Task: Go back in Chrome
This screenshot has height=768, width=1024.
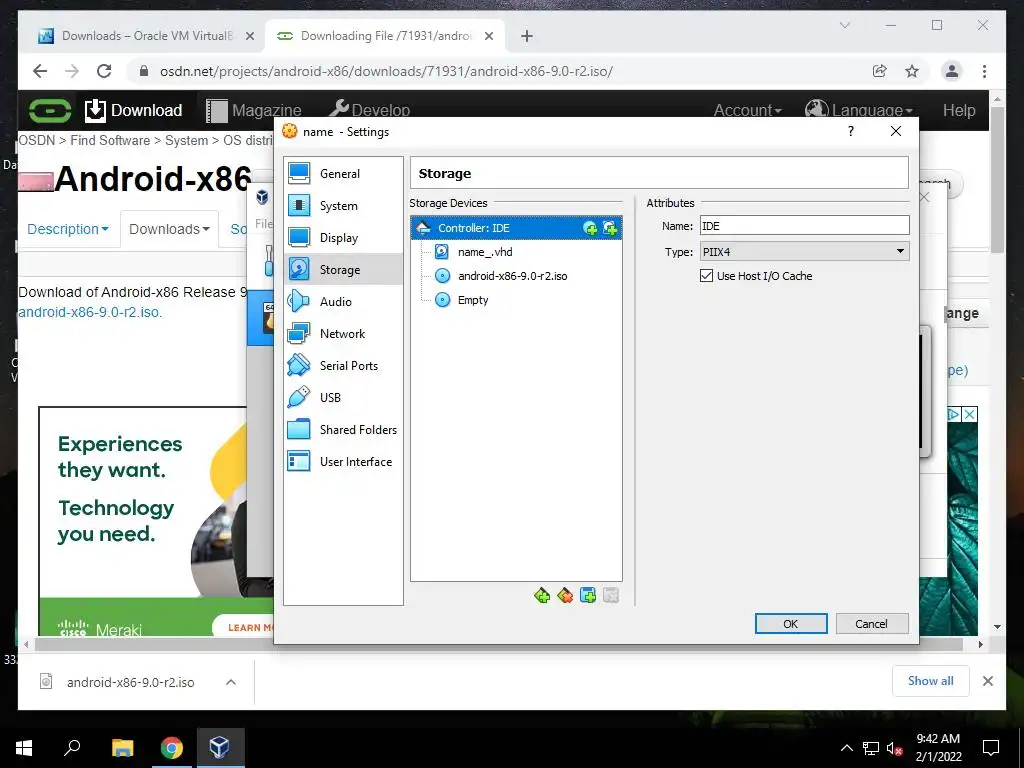Action: 40,71
